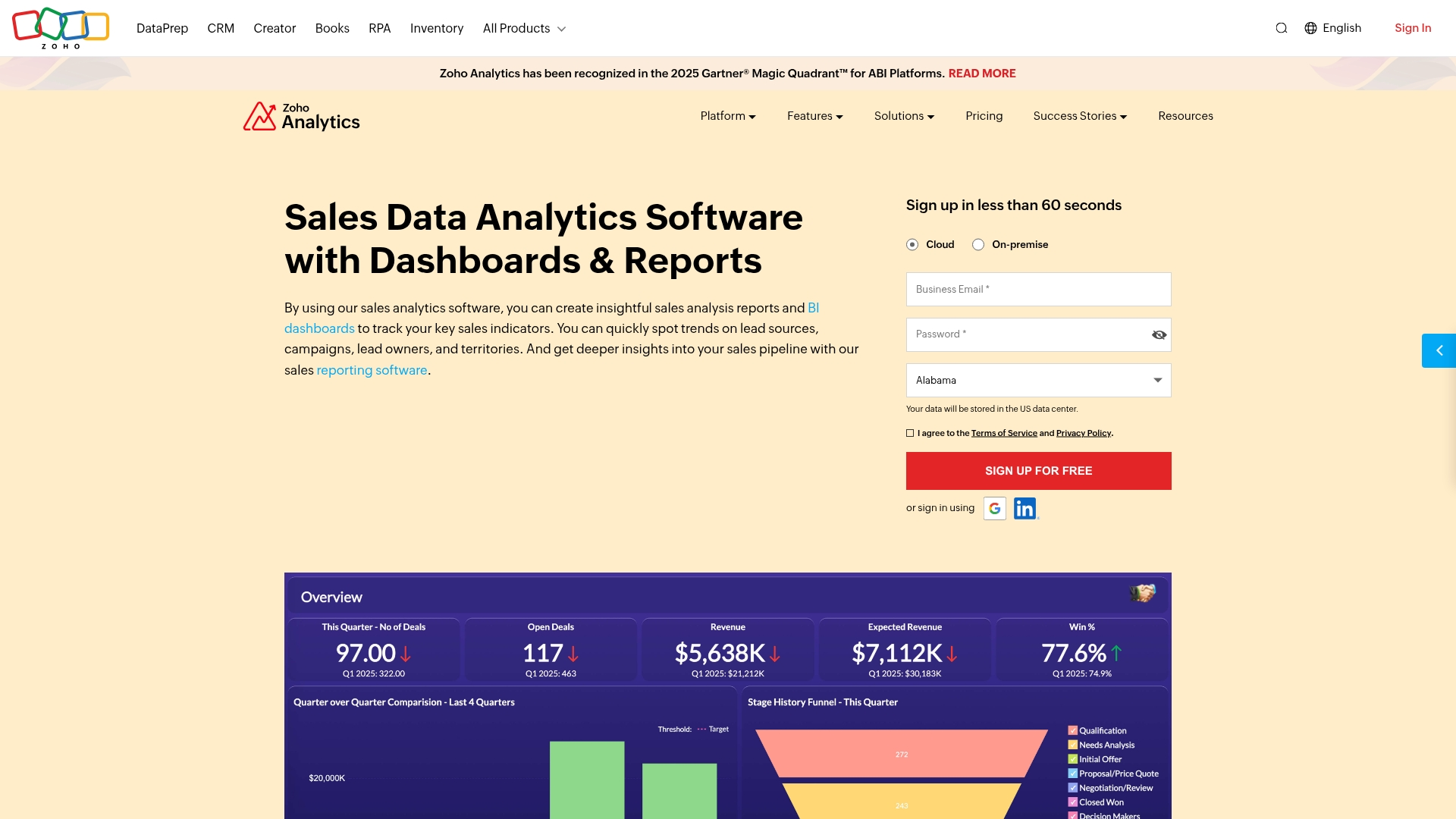Open the READ MORE Gartner announcement link

point(982,73)
